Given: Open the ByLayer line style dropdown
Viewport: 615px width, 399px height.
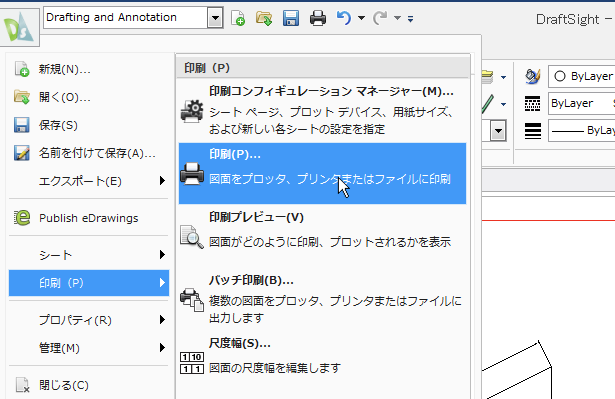Looking at the screenshot, I should click(581, 103).
